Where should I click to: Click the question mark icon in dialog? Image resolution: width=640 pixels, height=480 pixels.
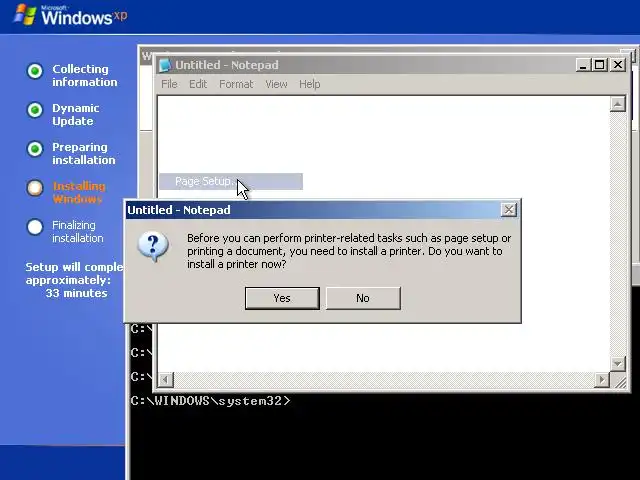(x=153, y=247)
